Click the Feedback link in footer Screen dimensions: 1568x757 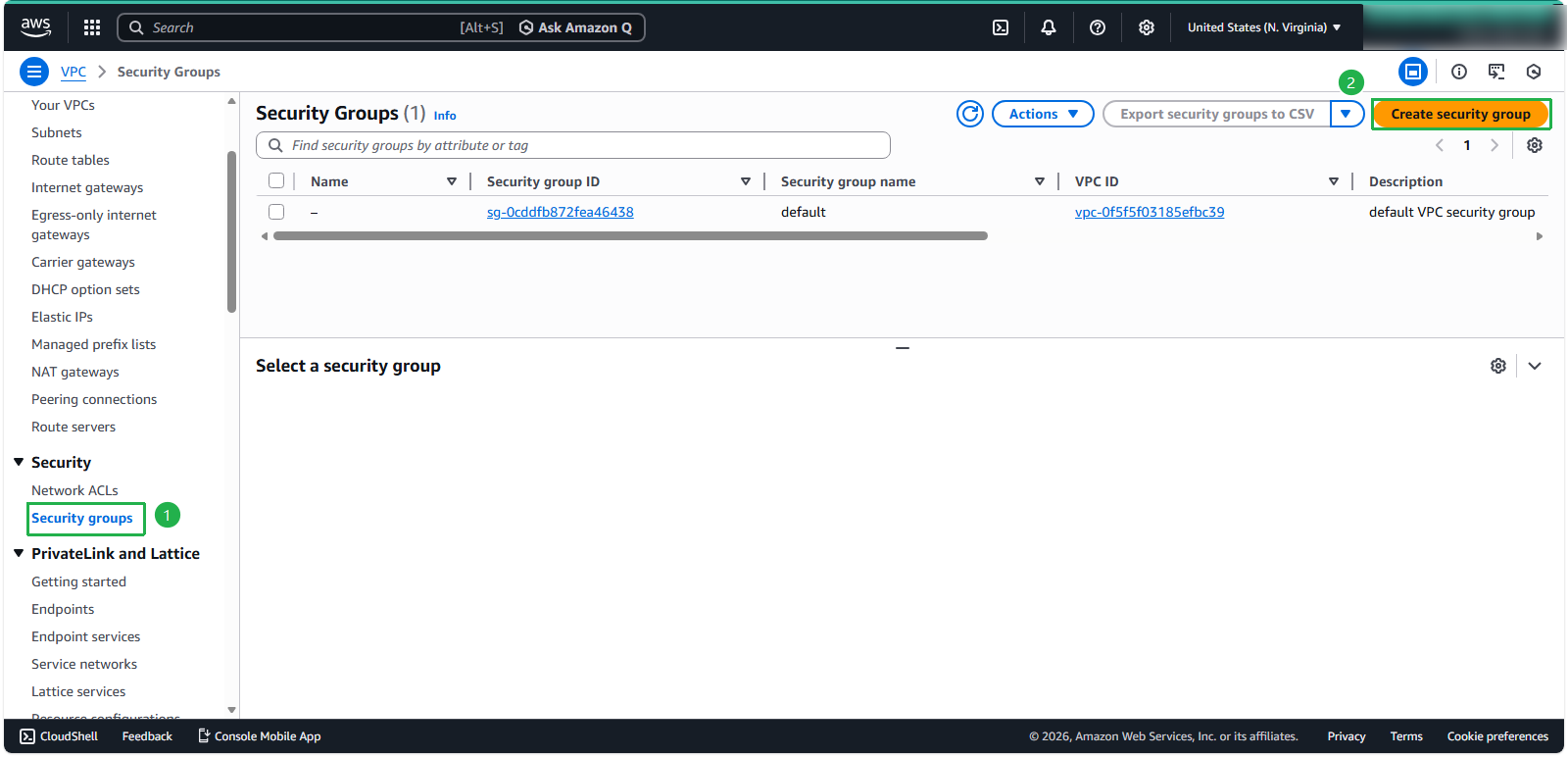pyautogui.click(x=147, y=736)
